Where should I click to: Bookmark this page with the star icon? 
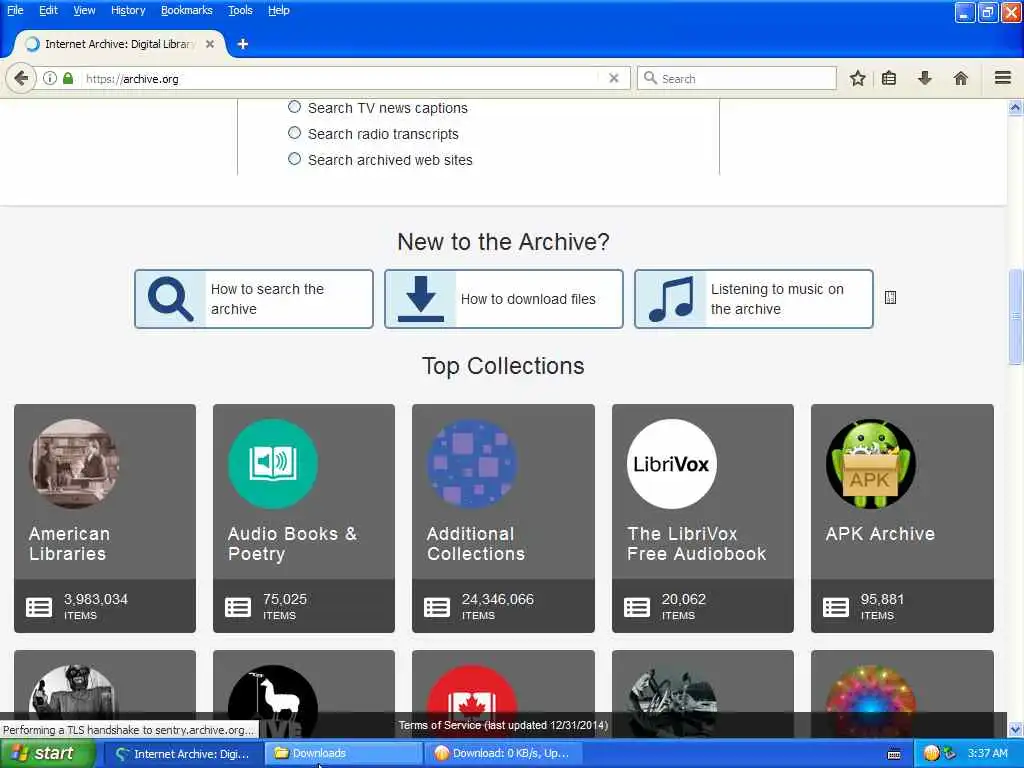pos(857,79)
